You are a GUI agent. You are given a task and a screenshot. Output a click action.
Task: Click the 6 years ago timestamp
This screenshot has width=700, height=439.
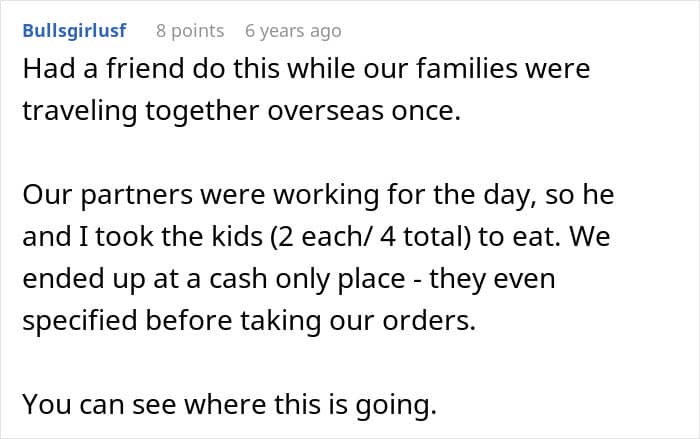[293, 31]
